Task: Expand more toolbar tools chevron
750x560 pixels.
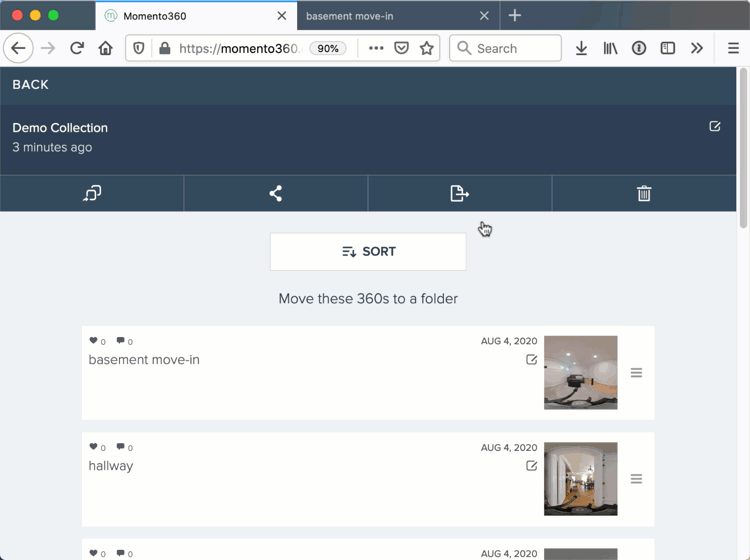Action: click(696, 48)
